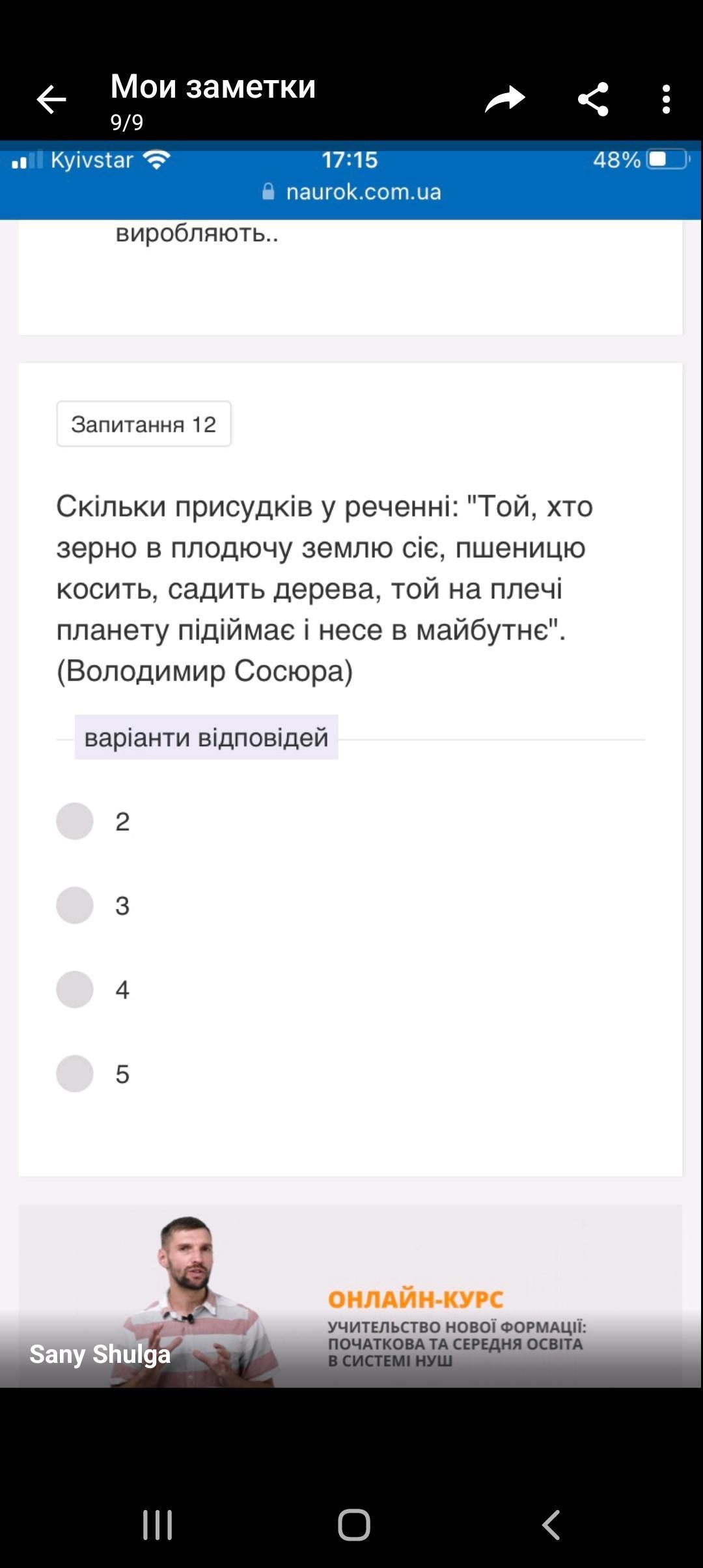Choose answer option 4

(75, 989)
